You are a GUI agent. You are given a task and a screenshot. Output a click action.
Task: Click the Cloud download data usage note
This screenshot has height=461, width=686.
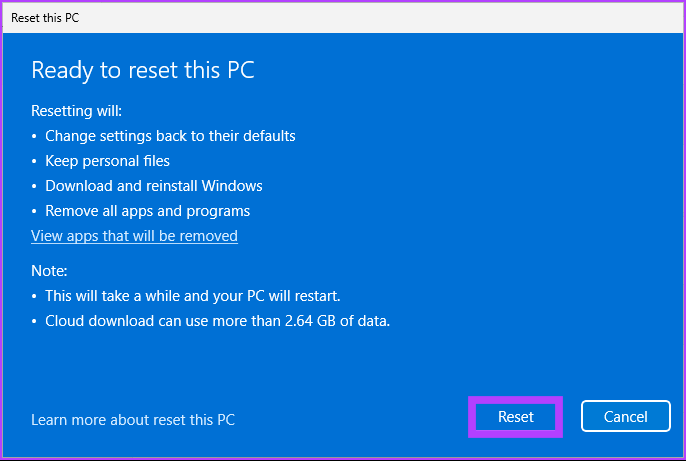(216, 321)
